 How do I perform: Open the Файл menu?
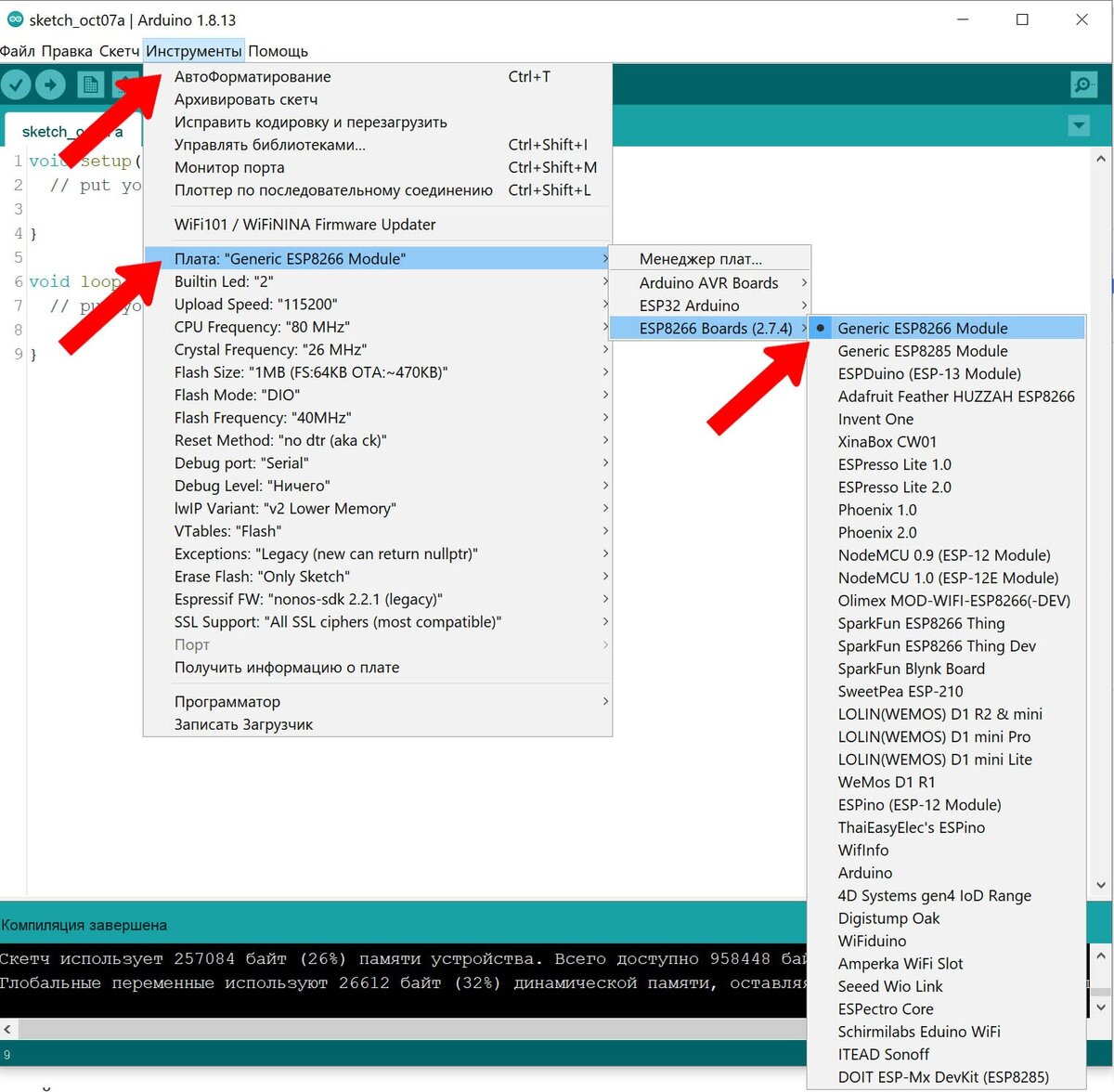point(18,51)
